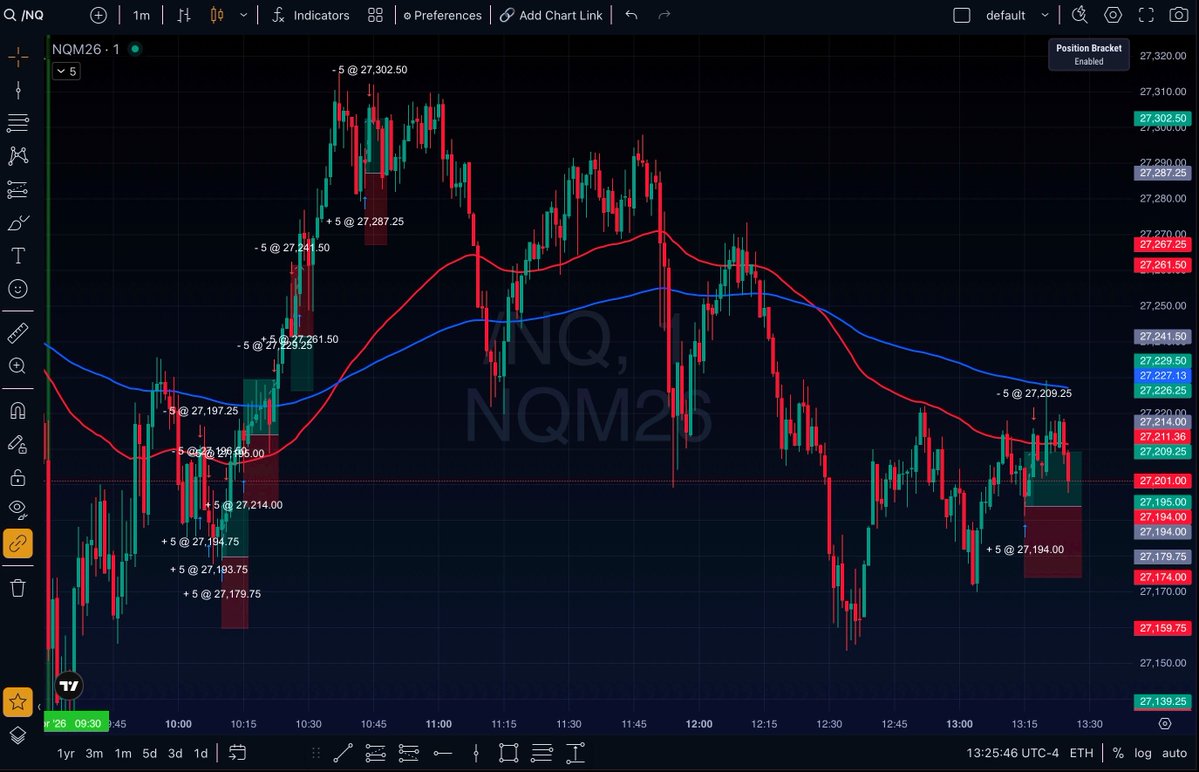Toggle the highlighted drawing sync link button

(x=18, y=543)
